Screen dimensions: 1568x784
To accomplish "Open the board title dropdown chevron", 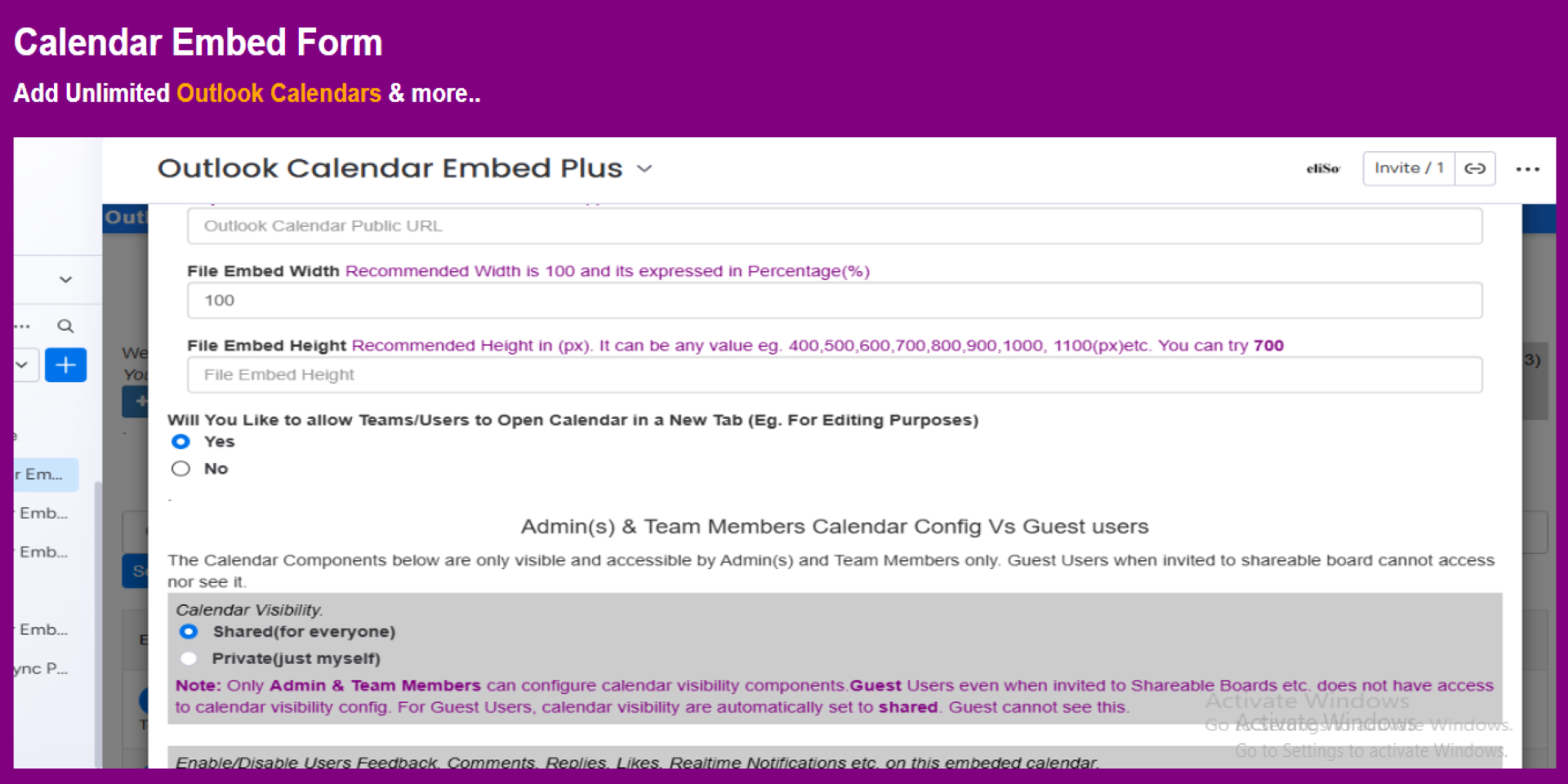I will [644, 169].
